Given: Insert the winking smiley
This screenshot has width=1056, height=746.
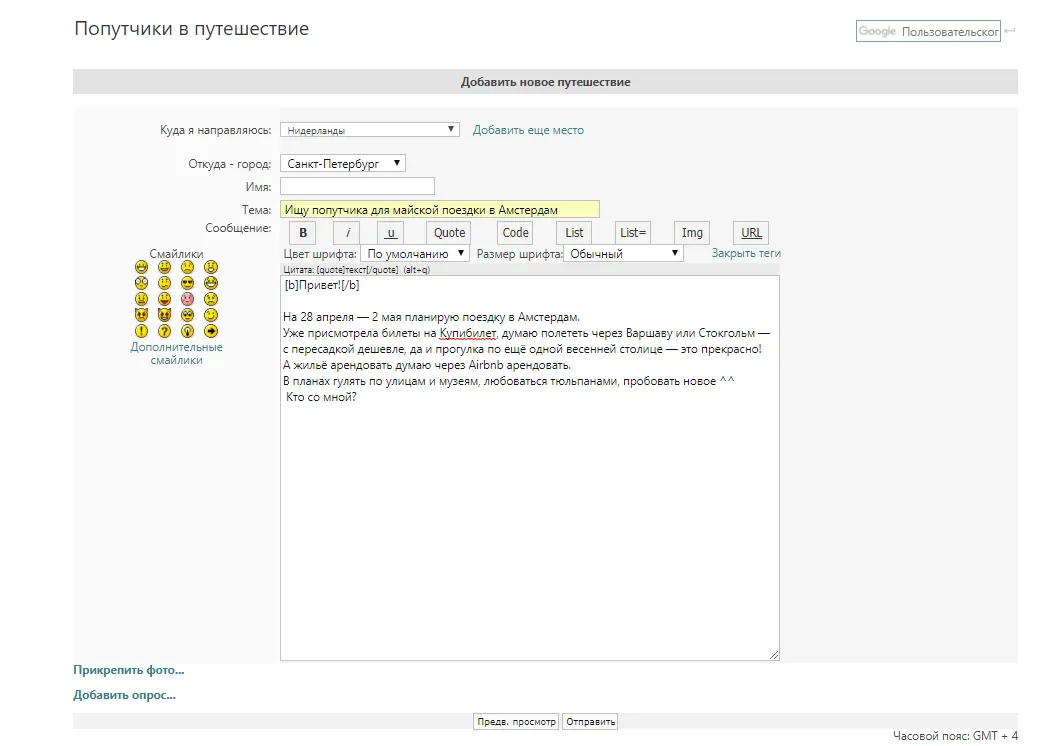Looking at the screenshot, I should pyautogui.click(x=211, y=315).
